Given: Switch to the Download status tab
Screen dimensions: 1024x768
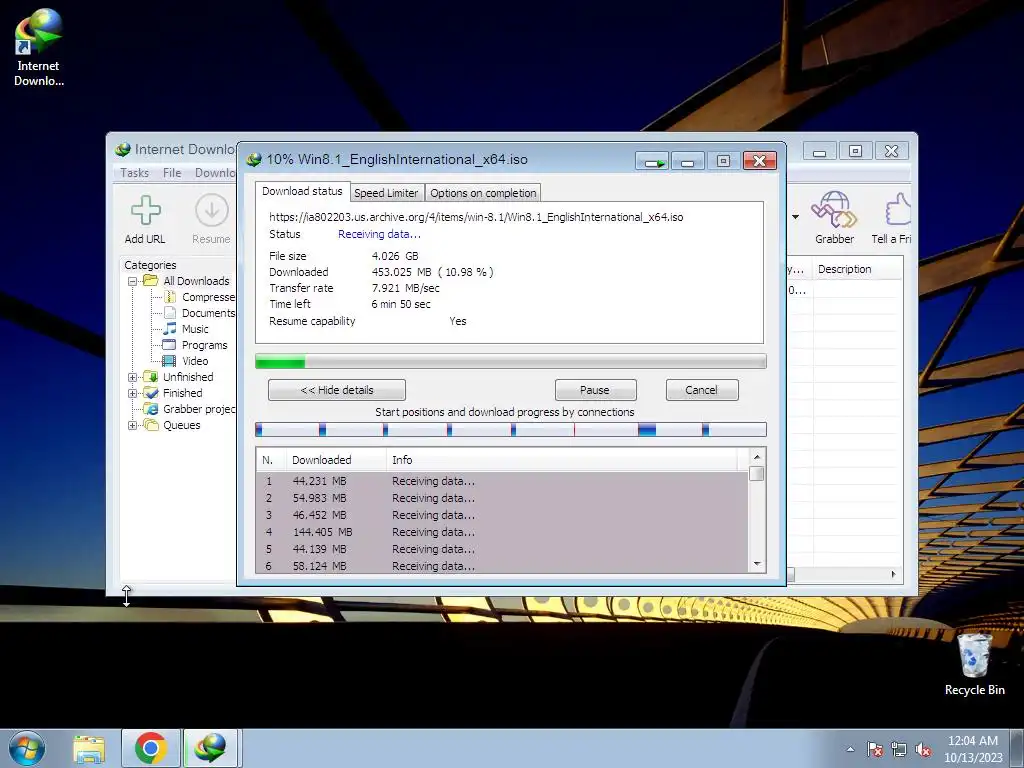Looking at the screenshot, I should [302, 191].
